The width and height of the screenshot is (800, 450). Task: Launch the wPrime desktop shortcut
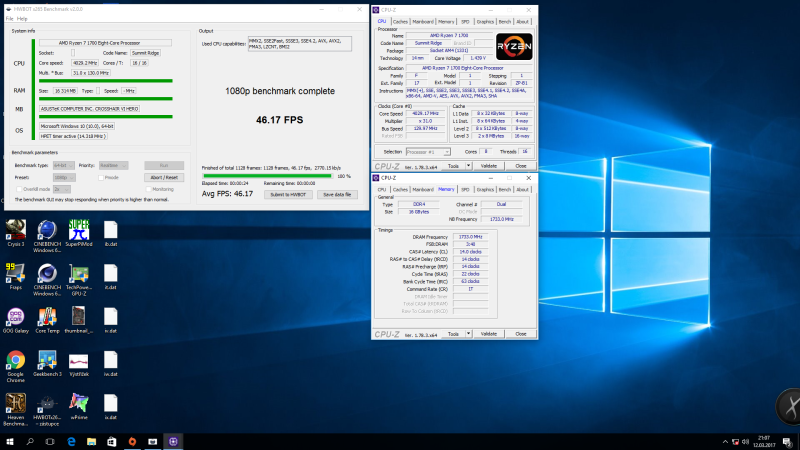[79, 407]
